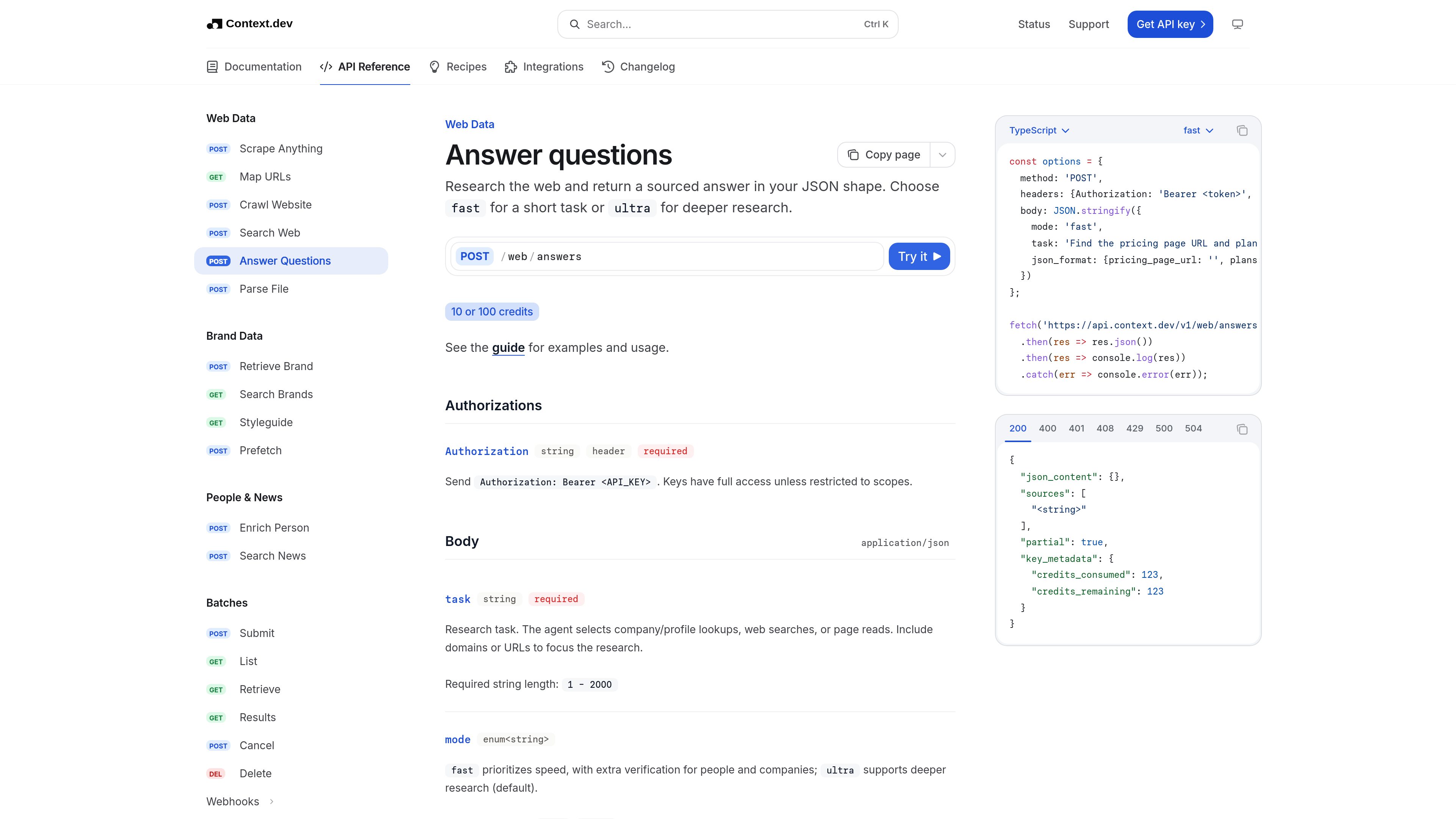Click the Context.dev logo
This screenshot has width=1456, height=819.
249,24
